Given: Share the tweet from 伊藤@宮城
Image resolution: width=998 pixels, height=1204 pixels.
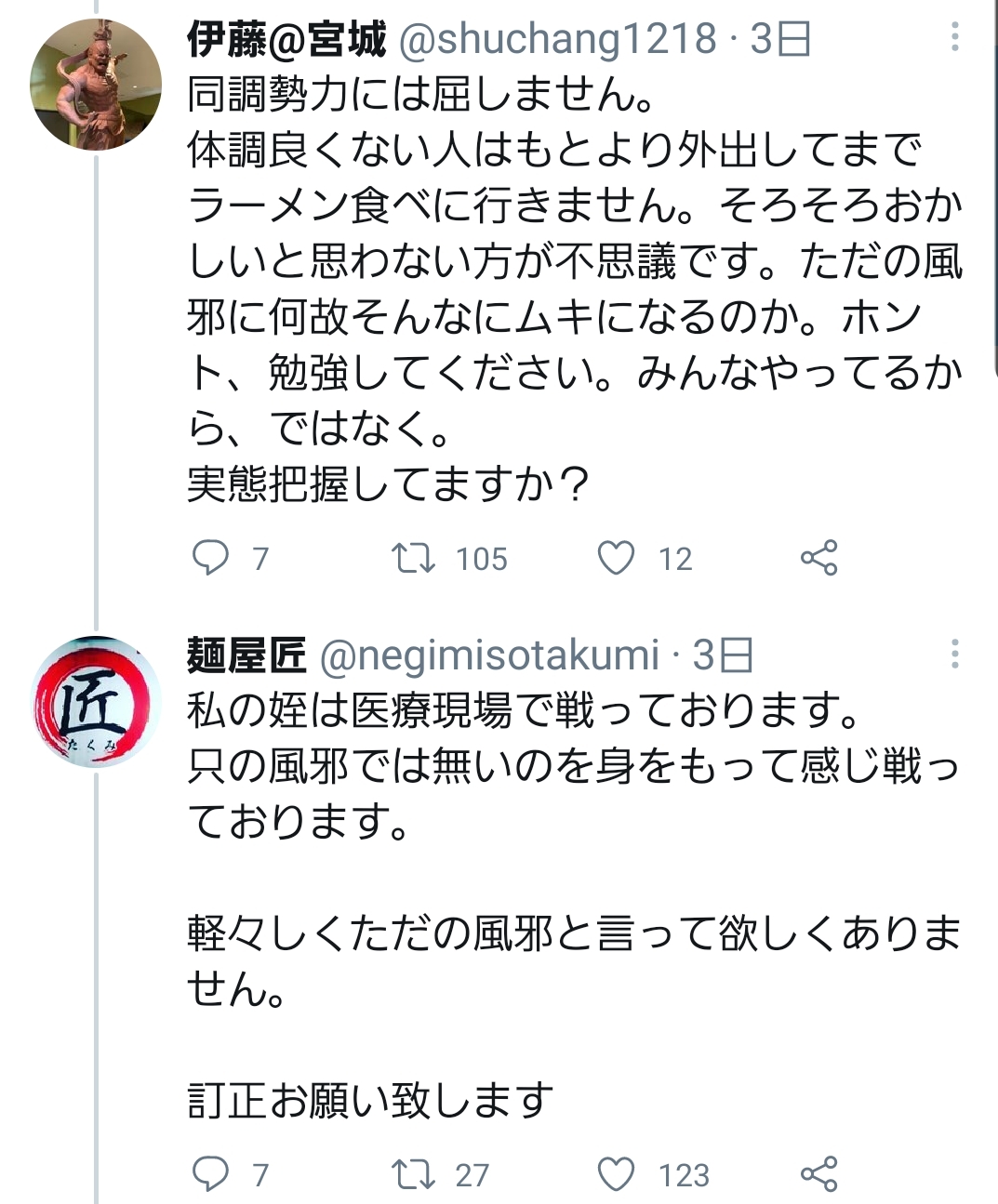Looking at the screenshot, I should pyautogui.click(x=818, y=558).
